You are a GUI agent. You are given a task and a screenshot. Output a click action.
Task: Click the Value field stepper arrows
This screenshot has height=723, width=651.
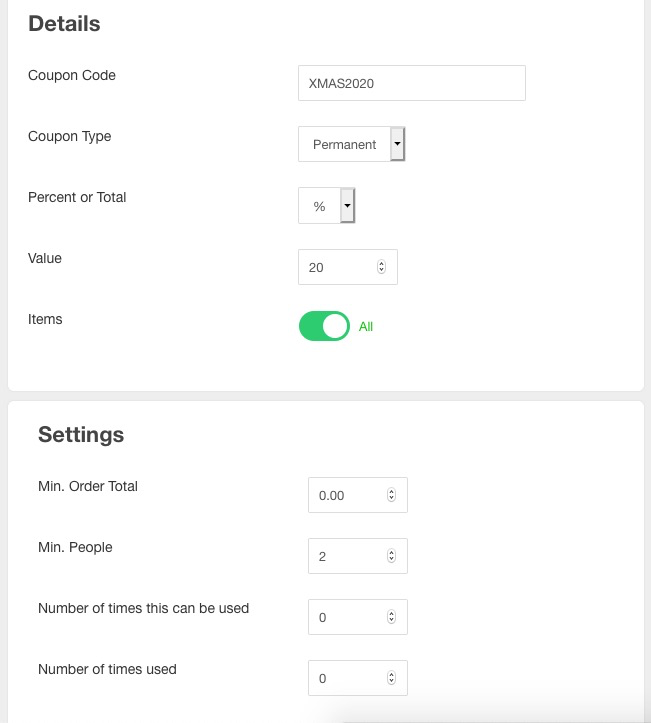[x=381, y=267]
